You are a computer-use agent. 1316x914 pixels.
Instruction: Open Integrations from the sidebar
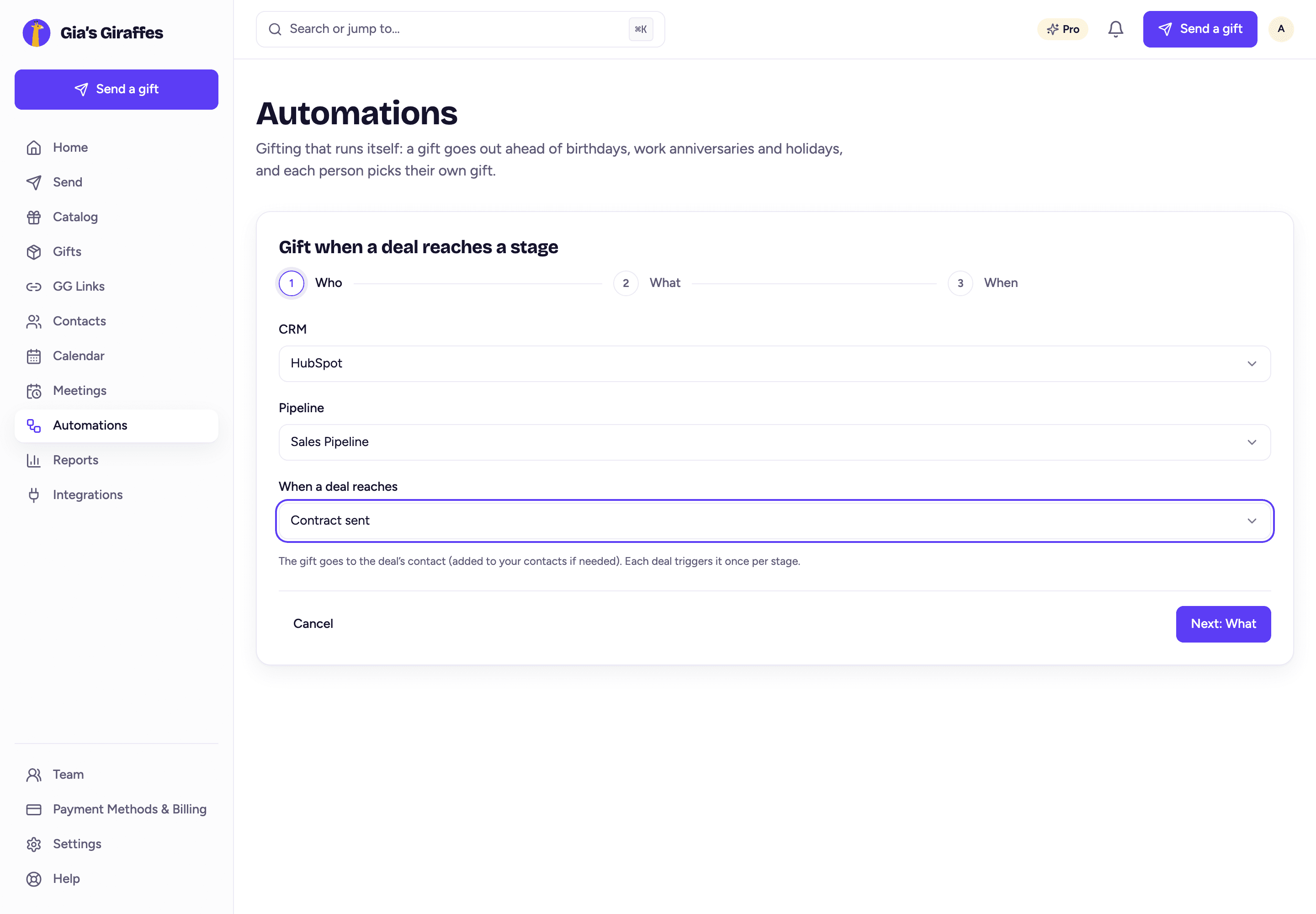click(x=116, y=495)
